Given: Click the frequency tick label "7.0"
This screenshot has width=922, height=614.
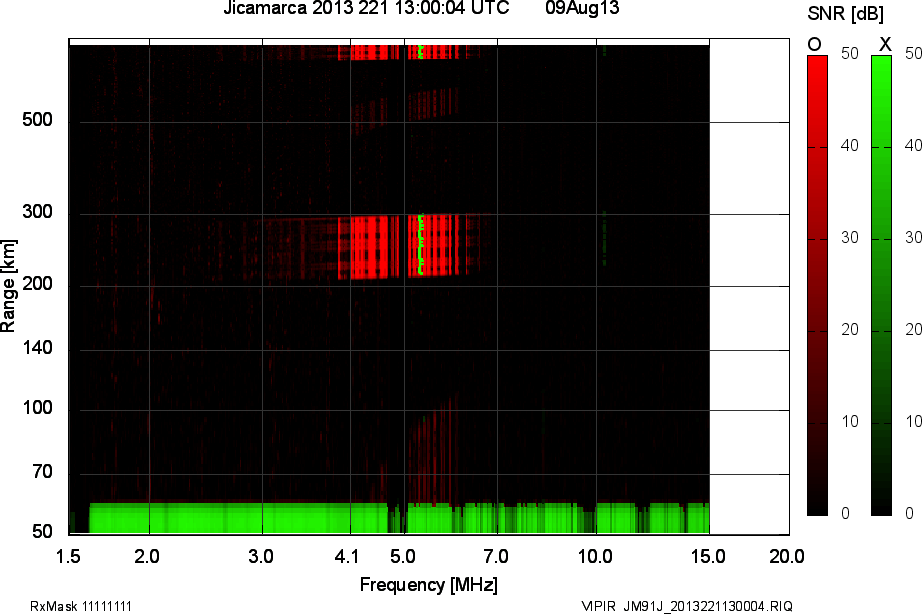Looking at the screenshot, I should 496,556.
